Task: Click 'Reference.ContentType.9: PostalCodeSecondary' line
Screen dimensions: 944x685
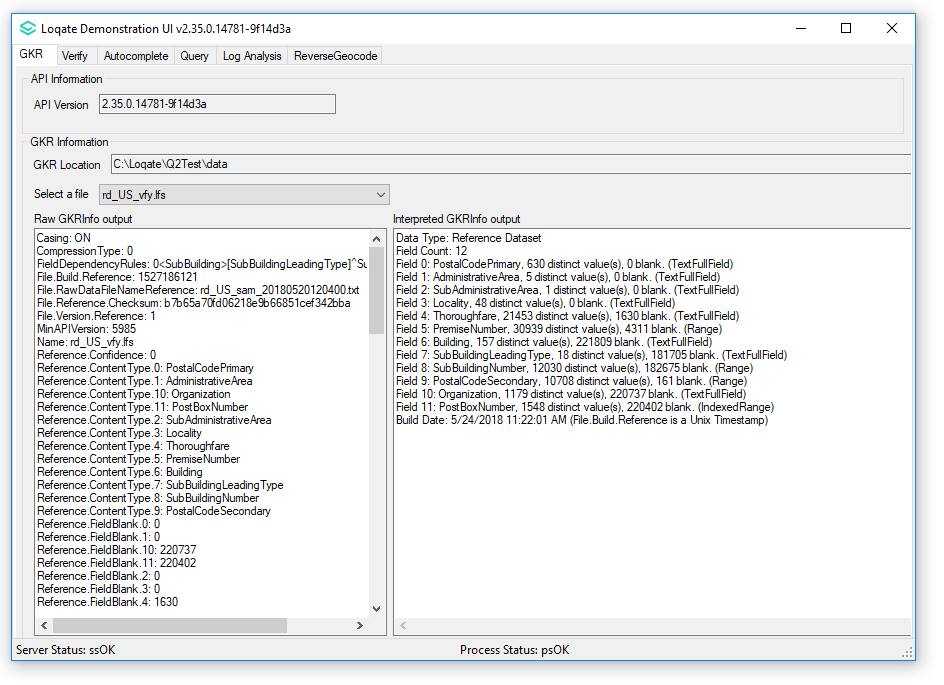Action: tap(154, 511)
